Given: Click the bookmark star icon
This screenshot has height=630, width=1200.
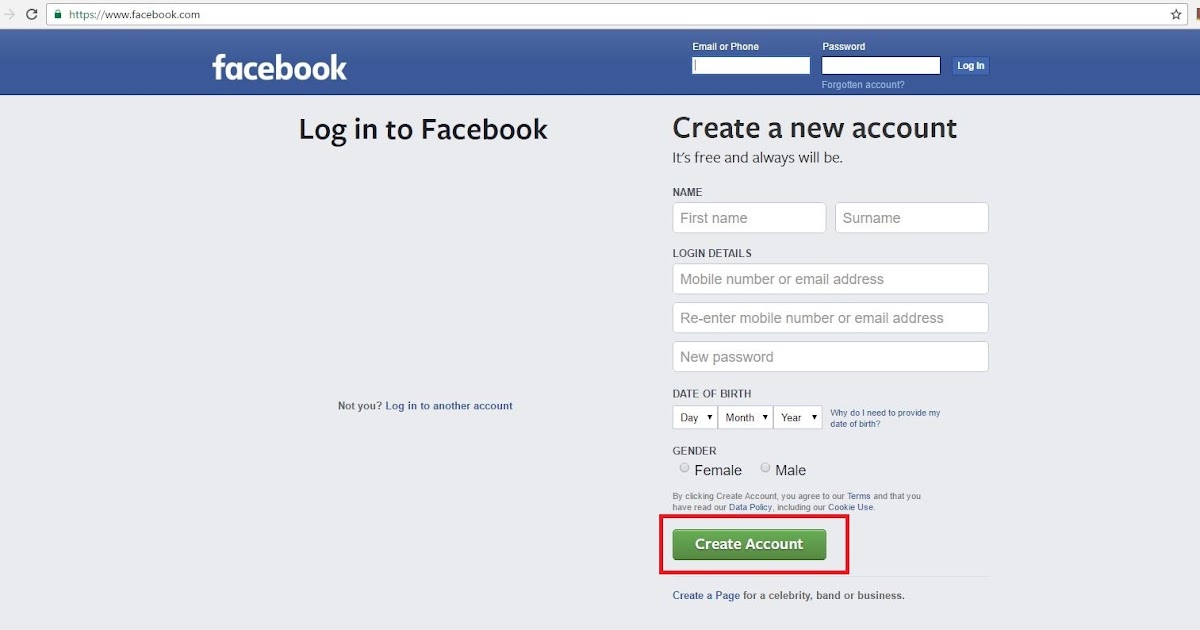Looking at the screenshot, I should pos(1176,15).
